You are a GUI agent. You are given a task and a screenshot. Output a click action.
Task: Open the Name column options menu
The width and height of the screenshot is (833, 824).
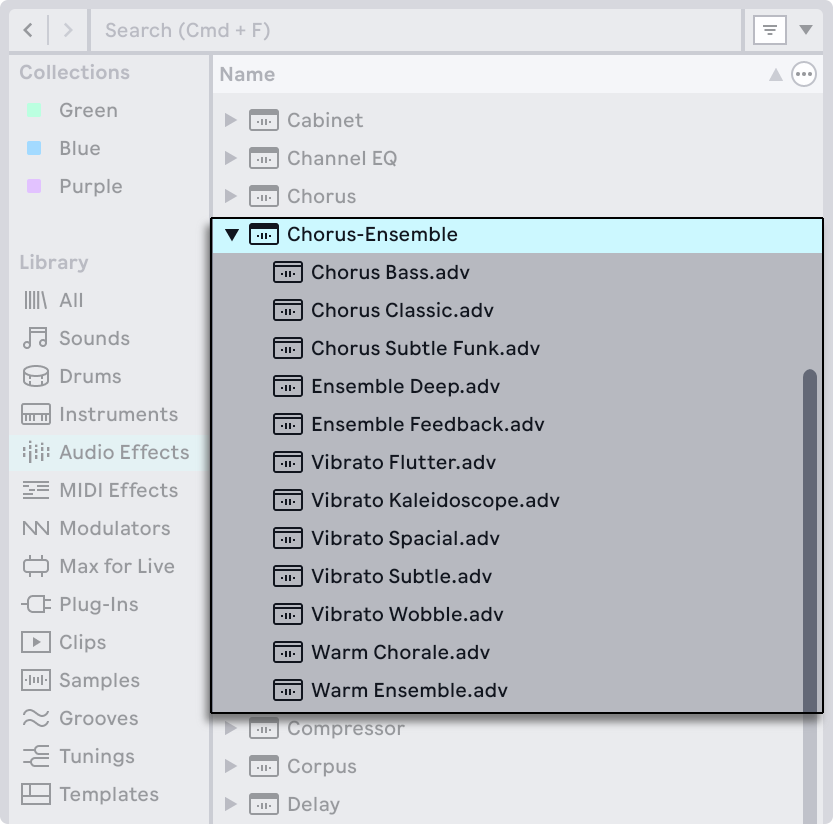click(804, 74)
